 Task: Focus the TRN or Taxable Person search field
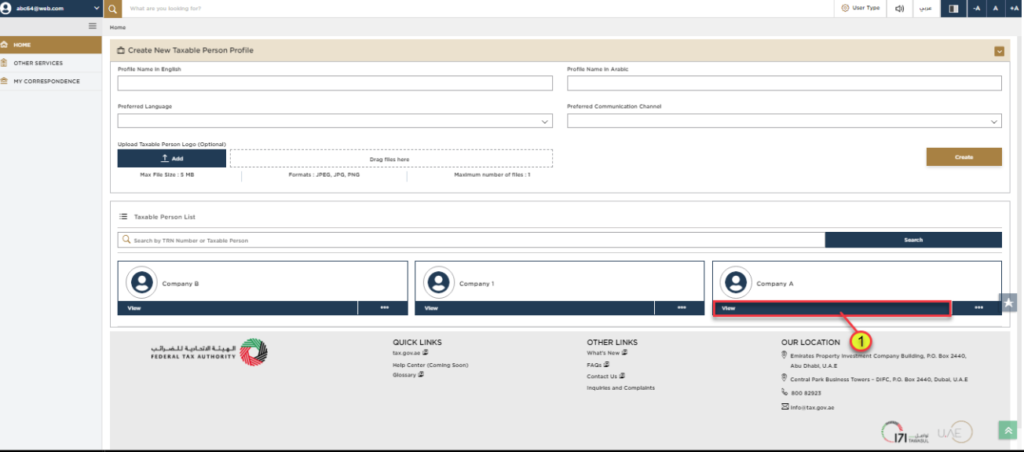click(471, 240)
